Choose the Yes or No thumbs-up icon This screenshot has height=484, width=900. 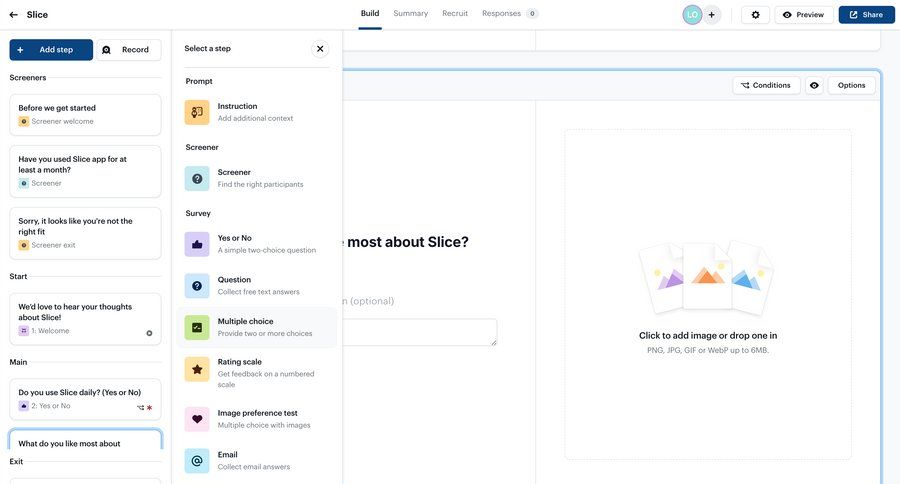tap(197, 244)
